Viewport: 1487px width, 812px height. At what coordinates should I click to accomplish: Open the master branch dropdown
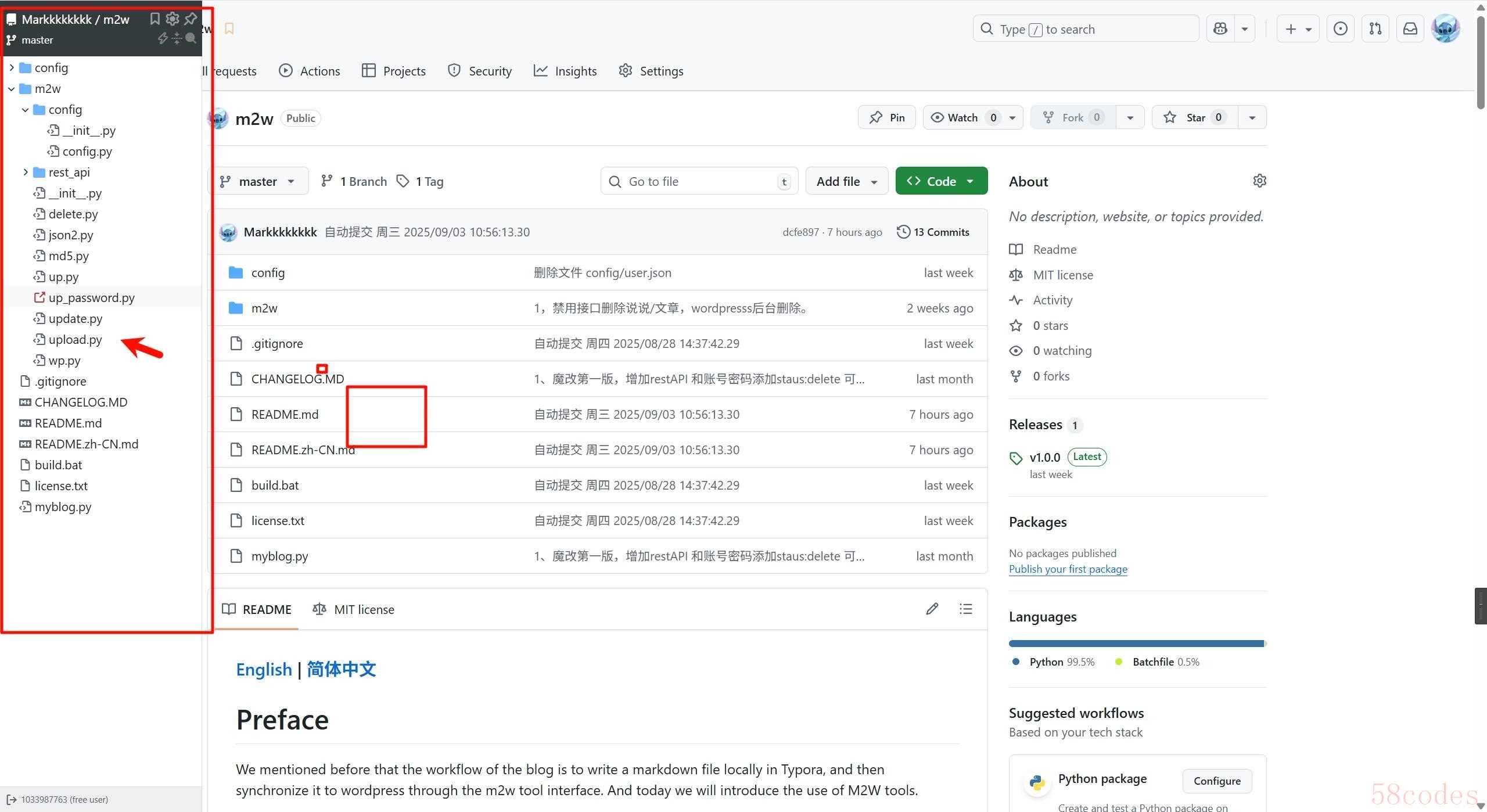pos(258,181)
